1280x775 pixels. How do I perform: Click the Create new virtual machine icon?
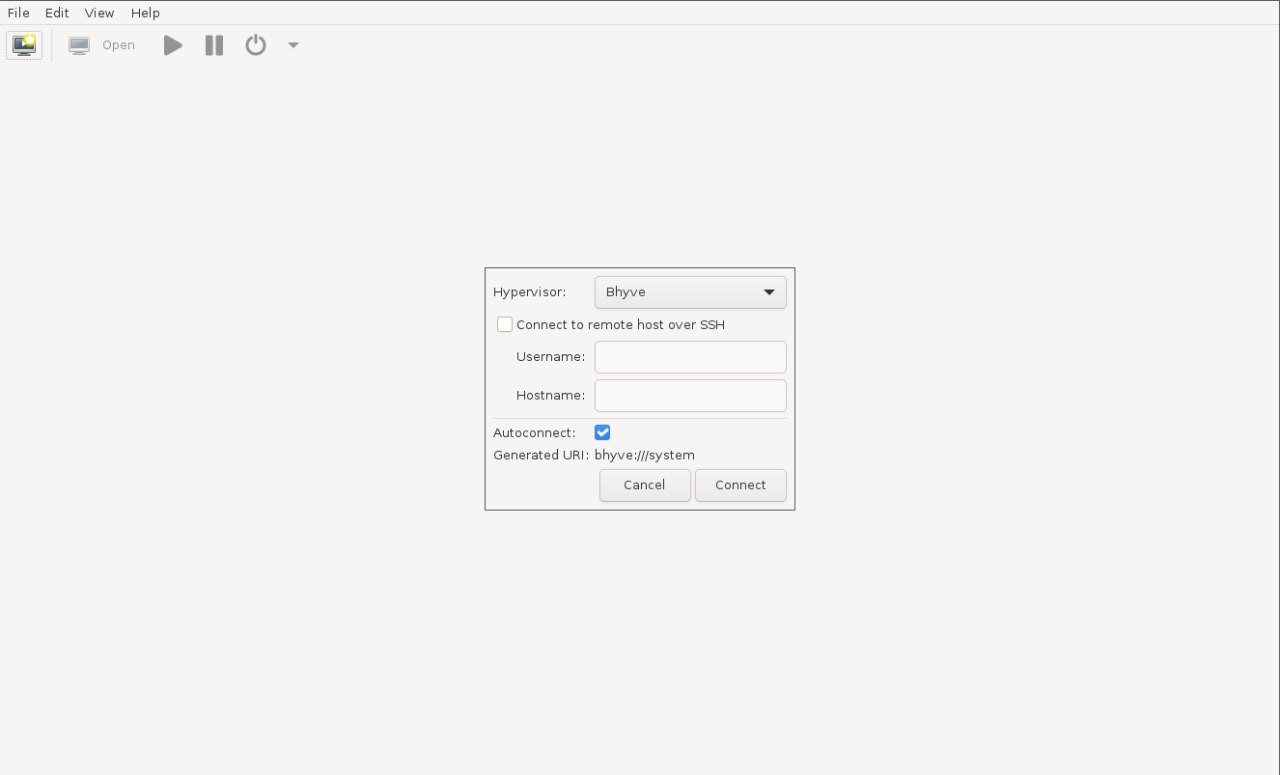click(x=24, y=45)
